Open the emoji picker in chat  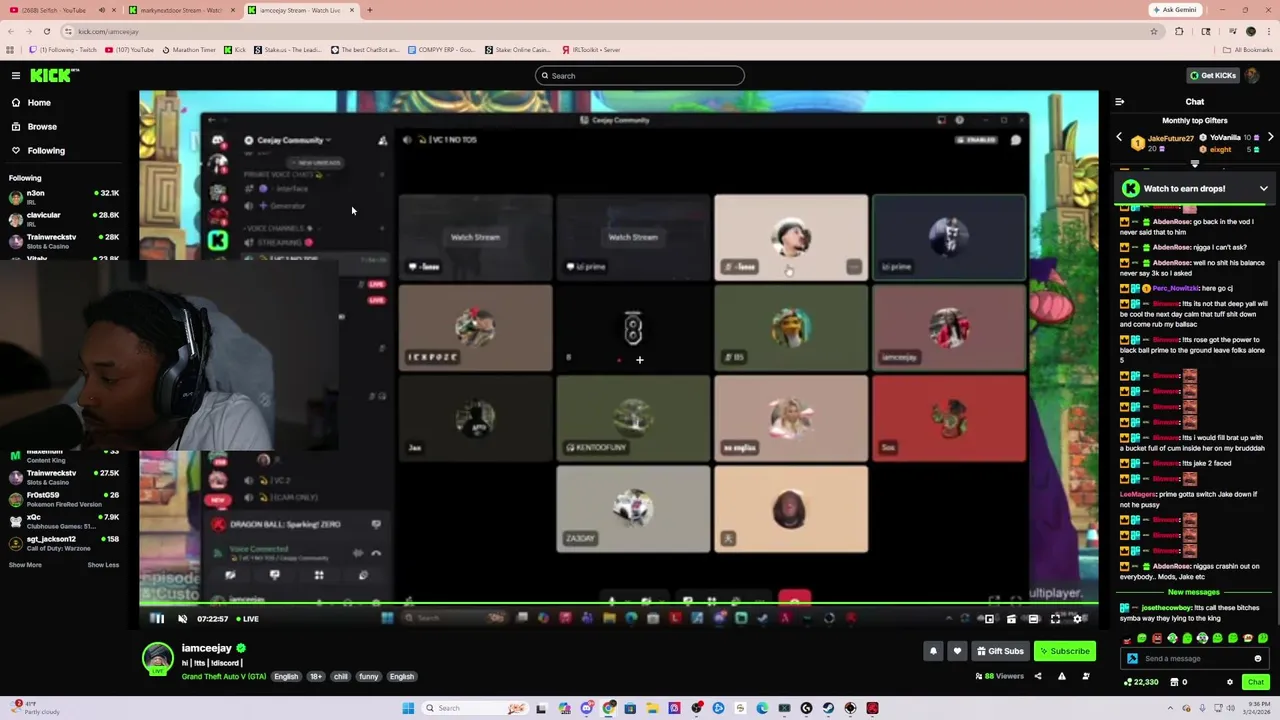(x=1258, y=659)
